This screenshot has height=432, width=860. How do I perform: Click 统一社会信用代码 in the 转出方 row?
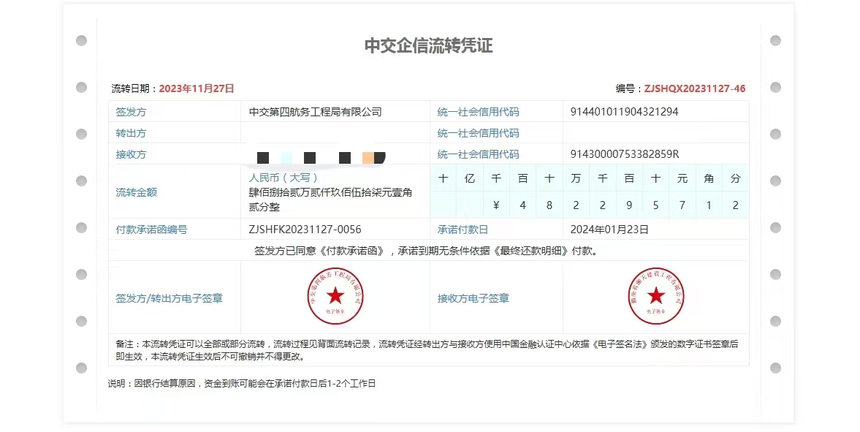click(x=478, y=133)
